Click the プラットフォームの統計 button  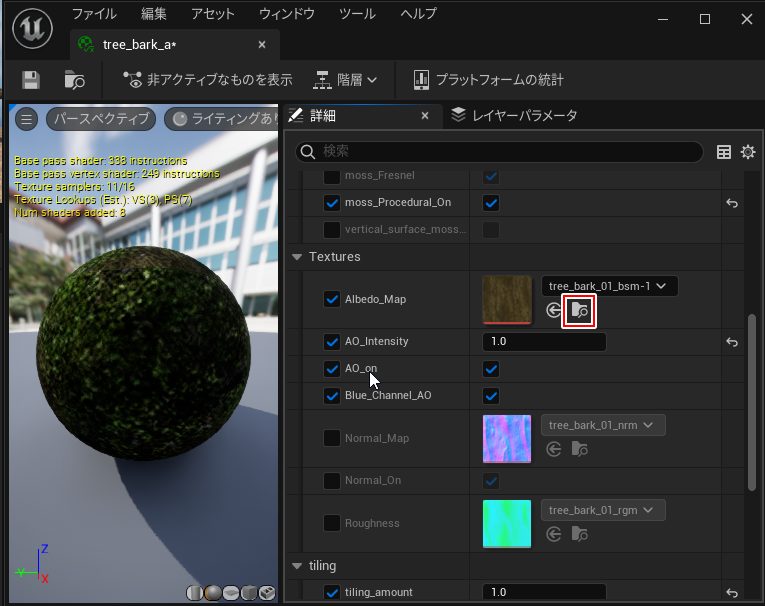coord(488,80)
